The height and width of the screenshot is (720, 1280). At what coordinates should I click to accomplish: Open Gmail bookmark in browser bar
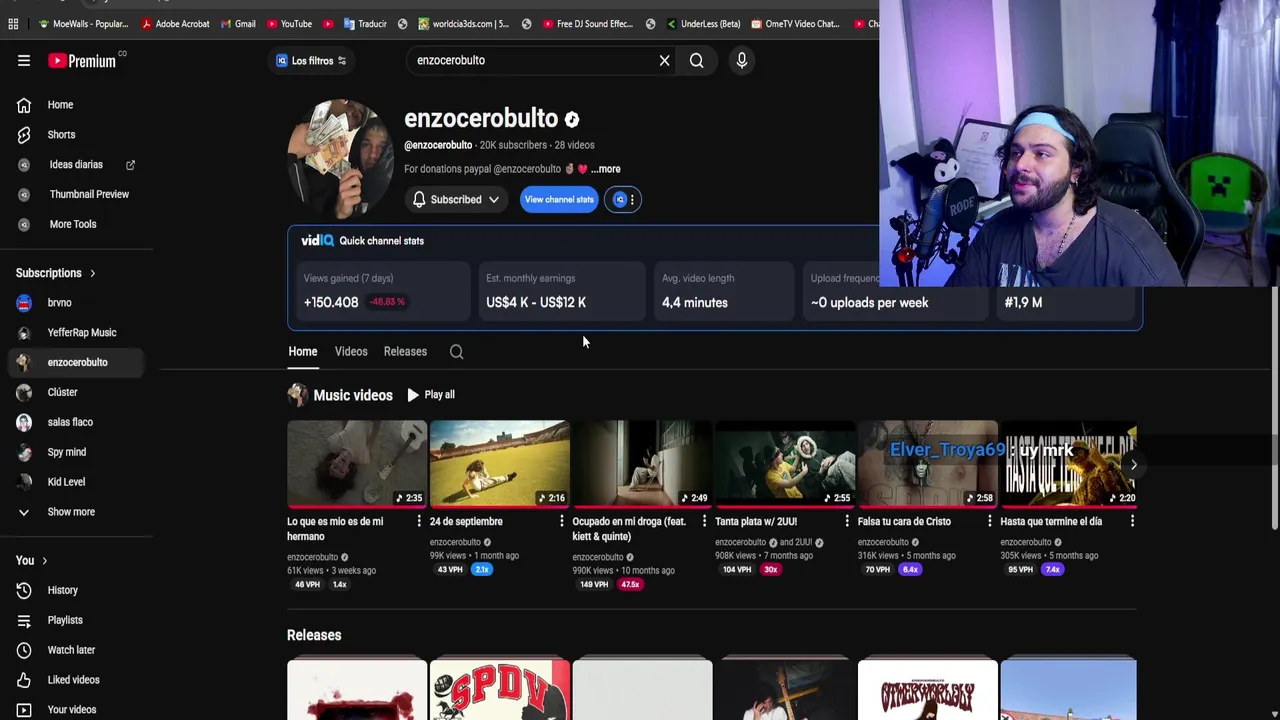pos(238,24)
